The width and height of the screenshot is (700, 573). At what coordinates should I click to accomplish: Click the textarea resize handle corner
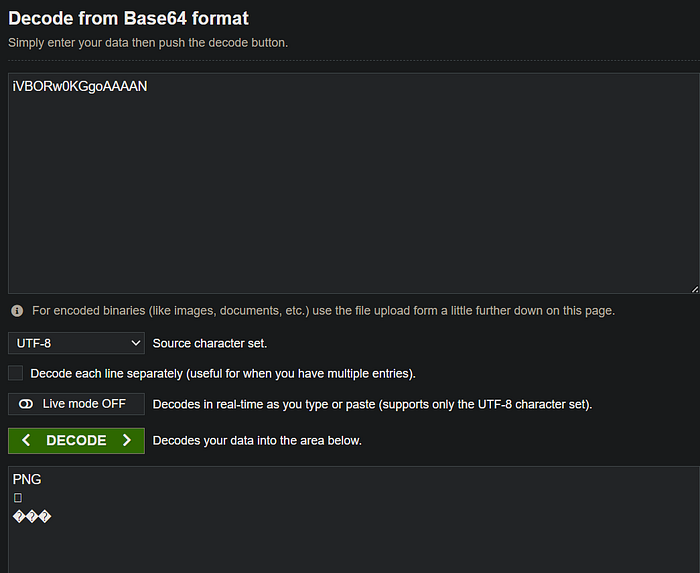click(x=695, y=289)
